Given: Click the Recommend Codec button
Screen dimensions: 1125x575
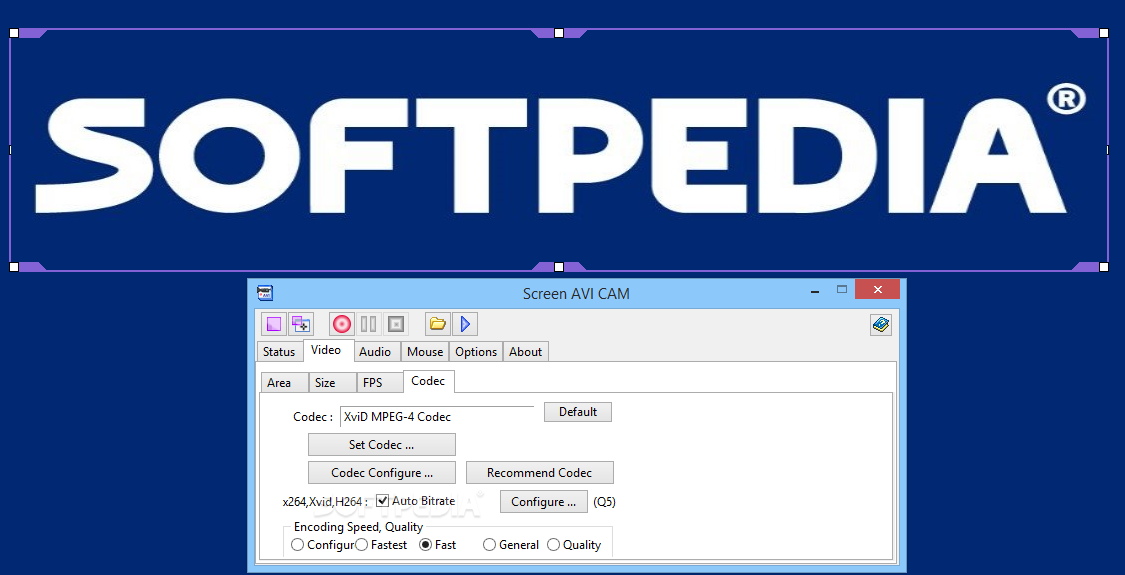Looking at the screenshot, I should 540,472.
